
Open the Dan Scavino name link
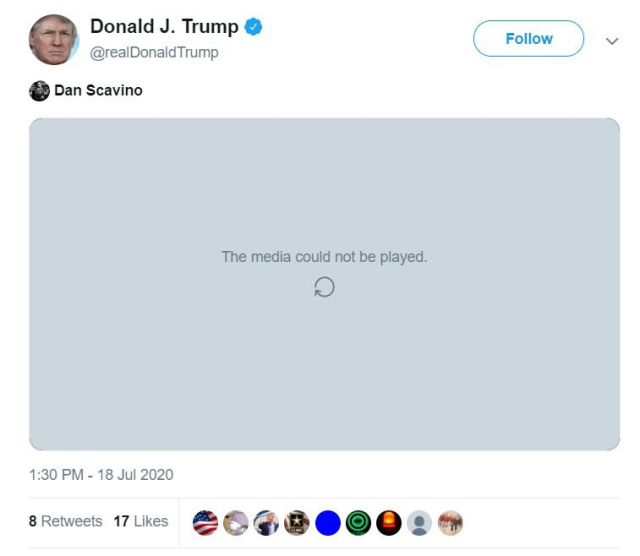click(98, 90)
